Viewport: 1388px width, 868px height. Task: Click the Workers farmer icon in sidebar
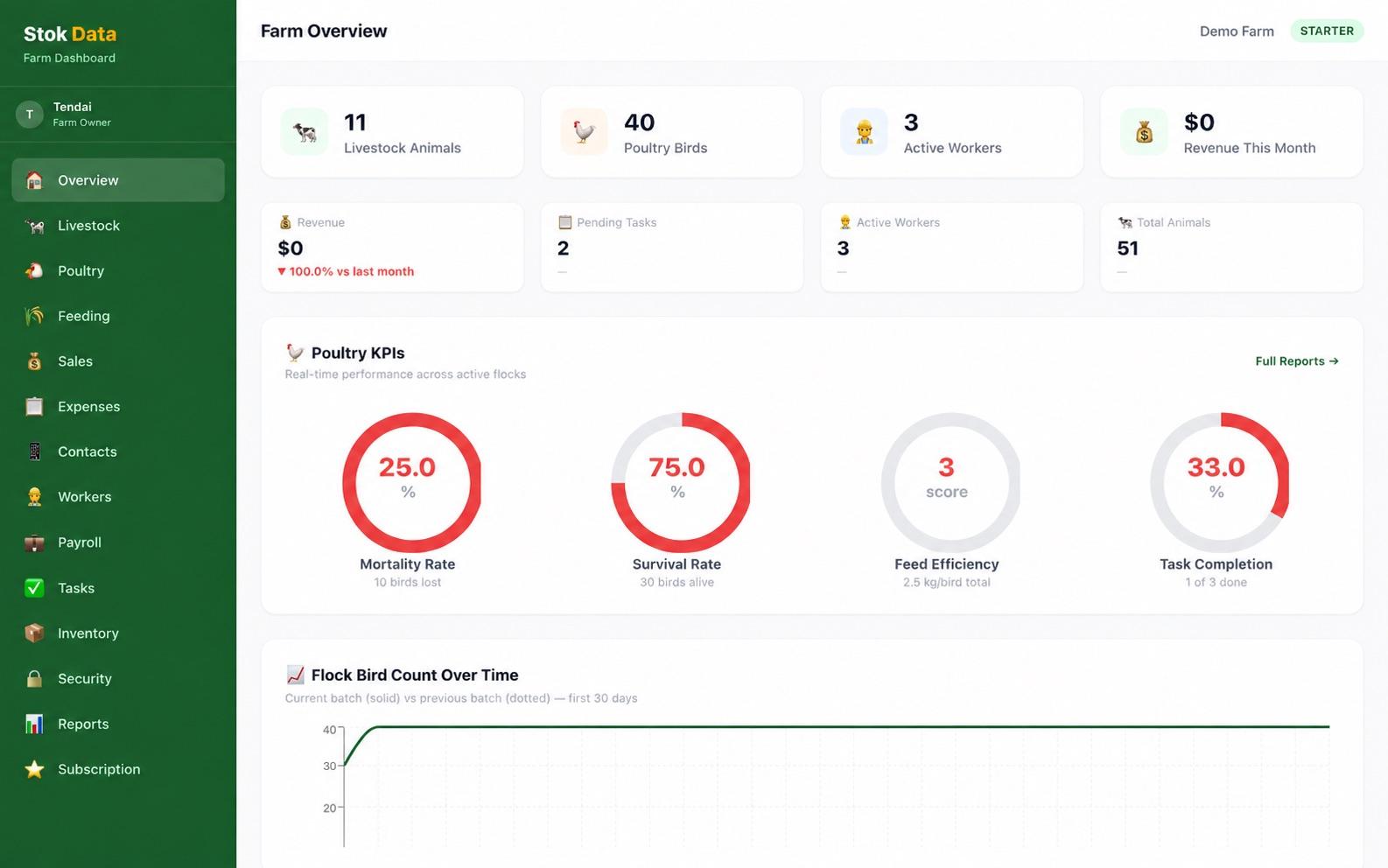pyautogui.click(x=34, y=497)
